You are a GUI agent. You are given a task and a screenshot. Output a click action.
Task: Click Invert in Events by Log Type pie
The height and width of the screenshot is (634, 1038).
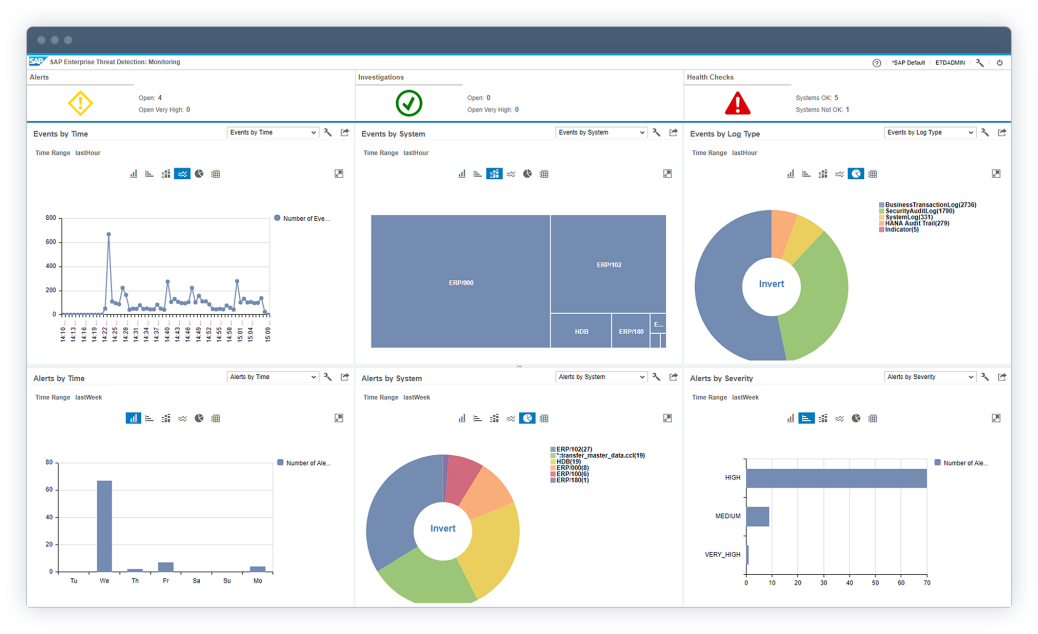(x=771, y=284)
